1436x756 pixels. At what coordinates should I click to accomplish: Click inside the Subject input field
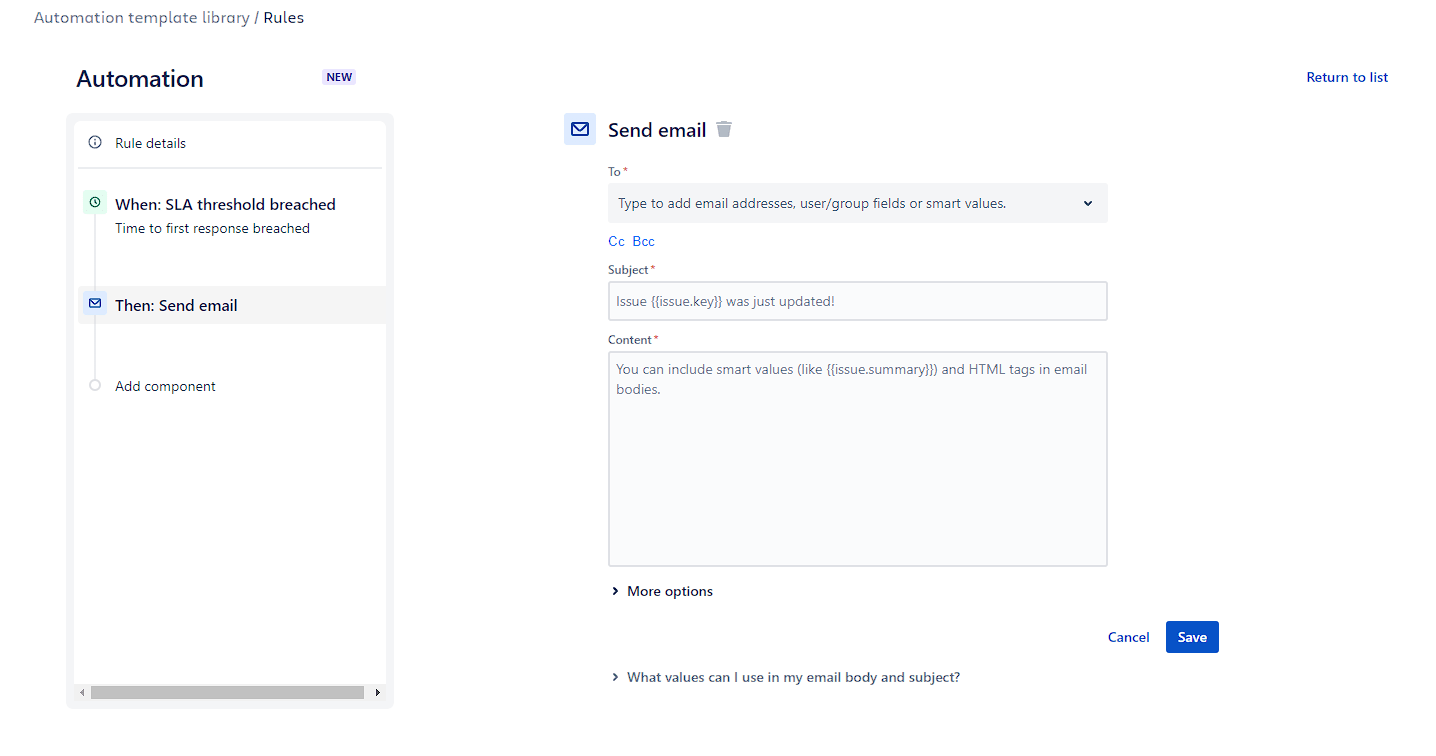[857, 300]
